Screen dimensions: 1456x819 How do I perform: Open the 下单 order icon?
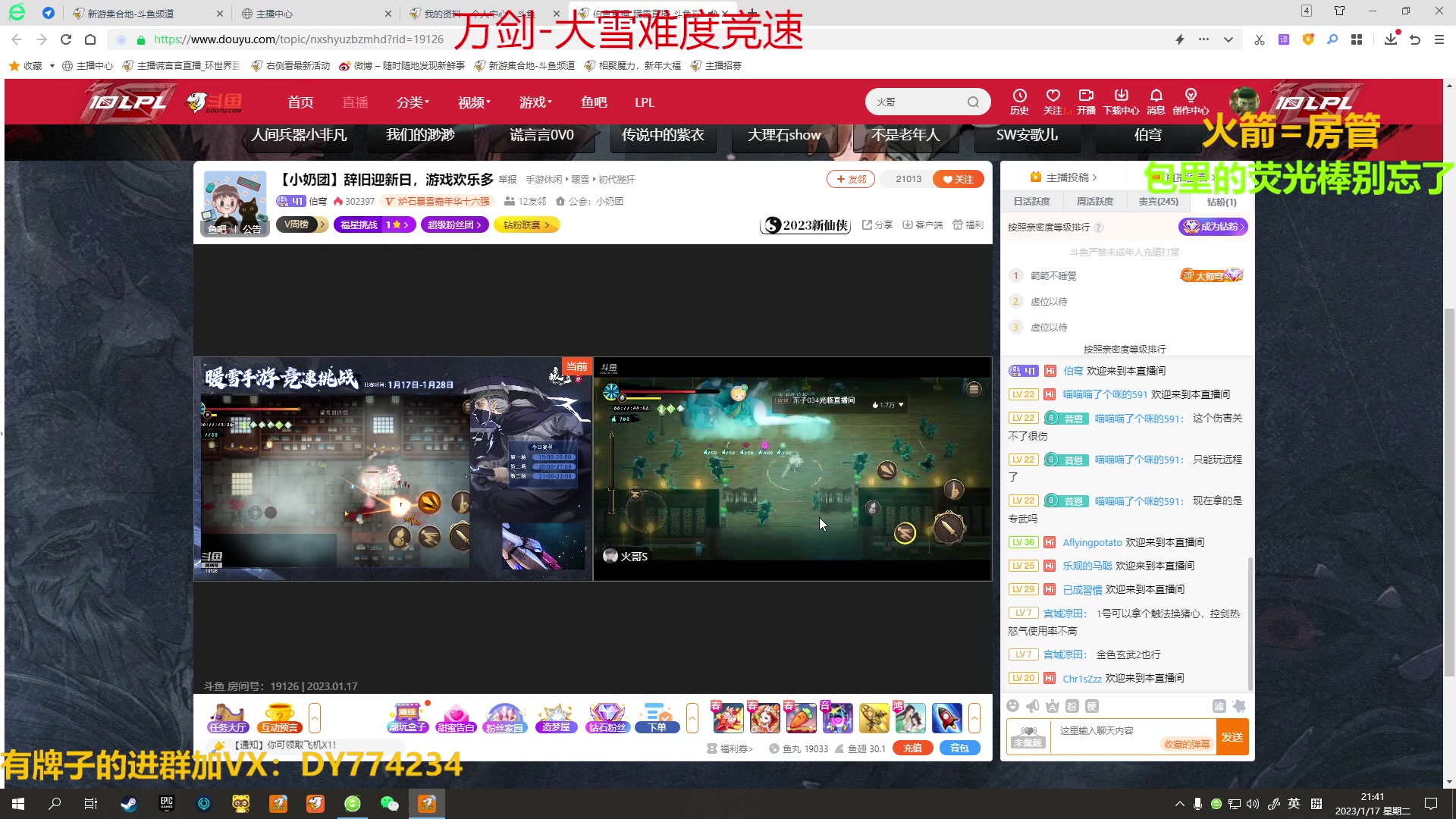click(657, 717)
